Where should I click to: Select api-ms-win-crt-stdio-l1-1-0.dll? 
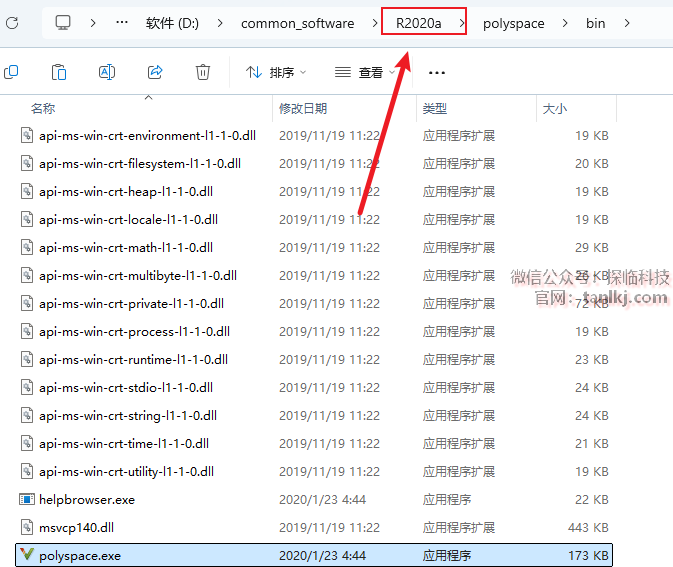pos(126,388)
